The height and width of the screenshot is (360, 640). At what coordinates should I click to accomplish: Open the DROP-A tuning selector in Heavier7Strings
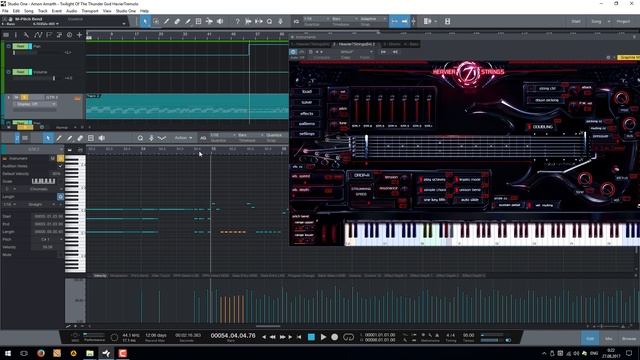pos(362,176)
